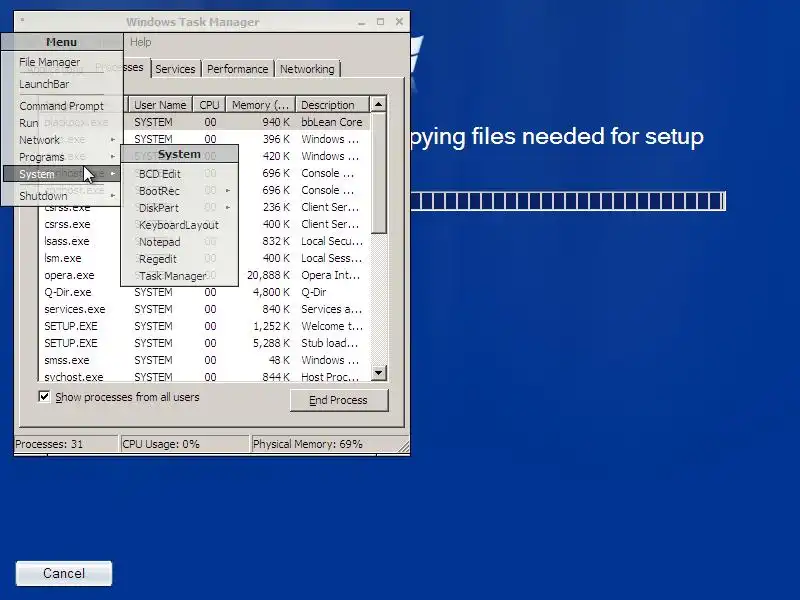The height and width of the screenshot is (600, 800).
Task: Sort processes by CPU column
Action: click(x=209, y=105)
